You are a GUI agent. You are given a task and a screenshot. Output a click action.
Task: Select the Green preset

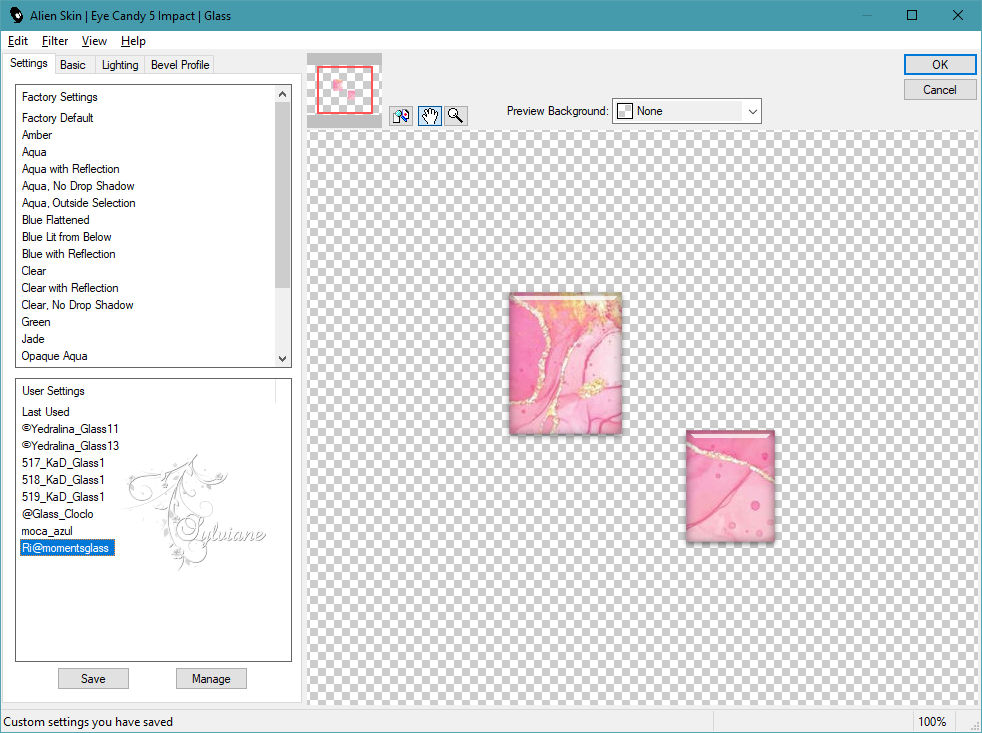pyautogui.click(x=36, y=321)
